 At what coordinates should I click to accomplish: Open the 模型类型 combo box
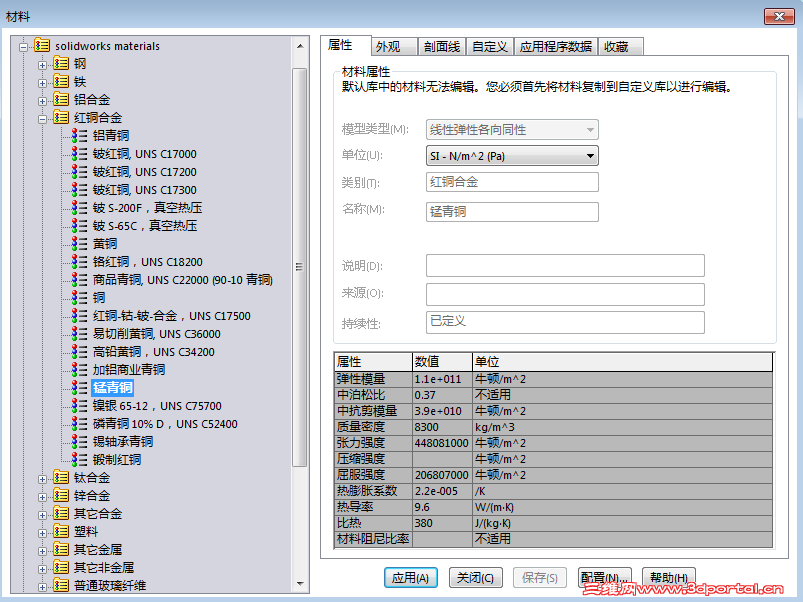click(x=590, y=129)
